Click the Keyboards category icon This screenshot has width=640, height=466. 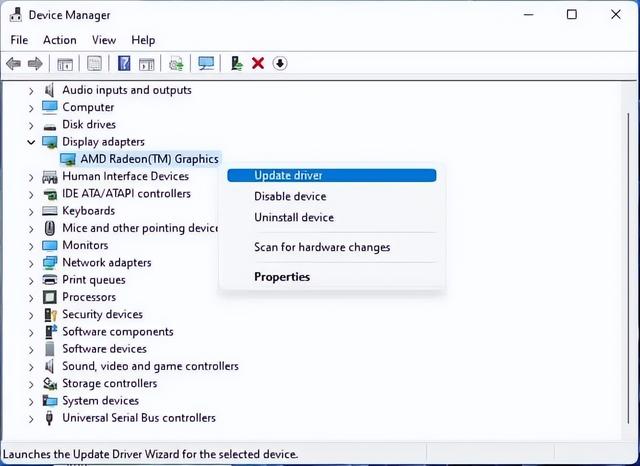coord(50,211)
